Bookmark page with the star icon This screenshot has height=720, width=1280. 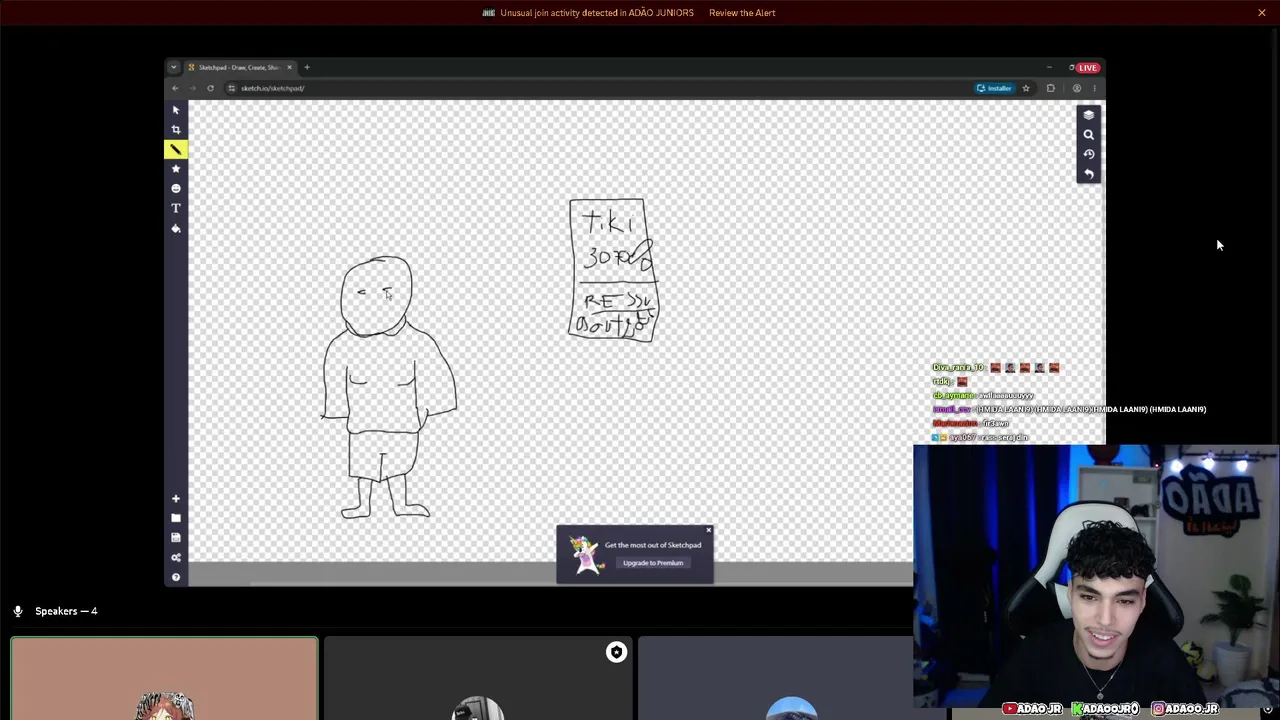pyautogui.click(x=1025, y=88)
